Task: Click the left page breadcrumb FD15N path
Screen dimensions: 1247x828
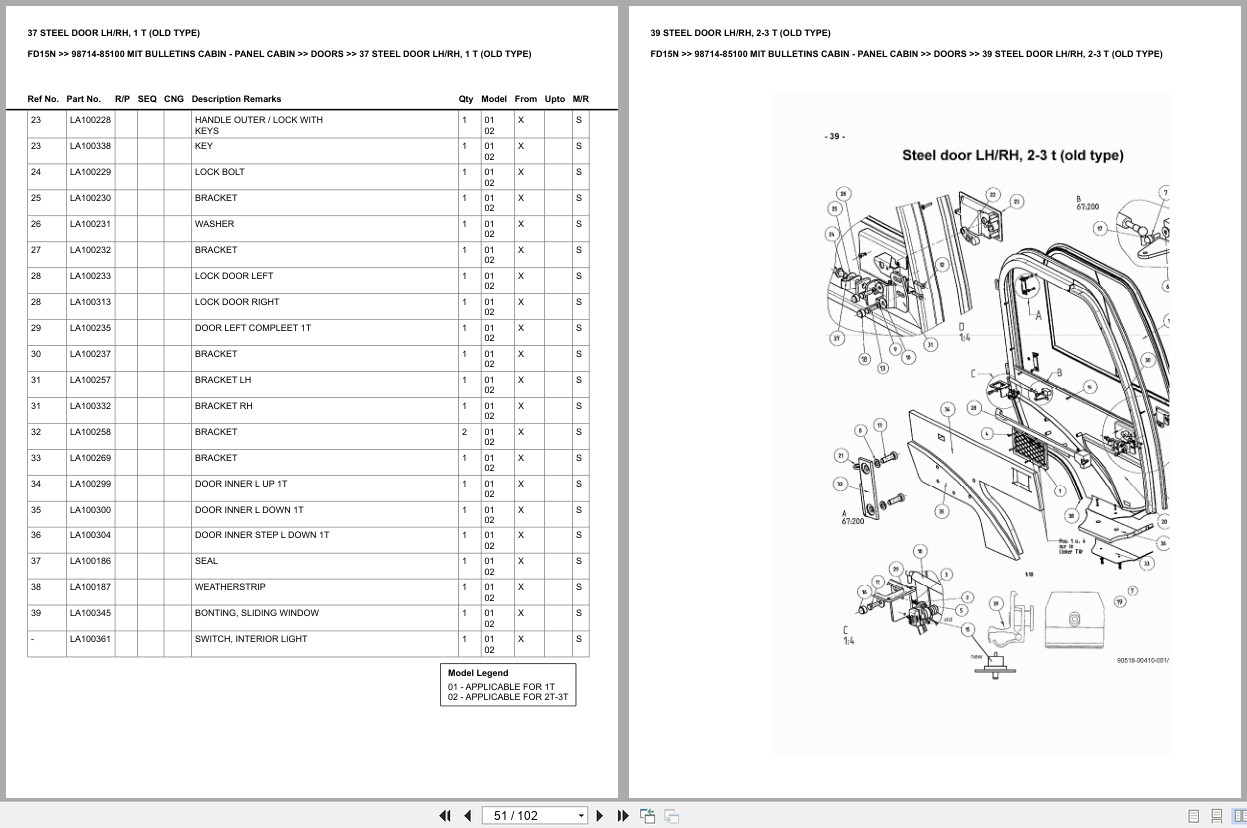Action: (279, 54)
